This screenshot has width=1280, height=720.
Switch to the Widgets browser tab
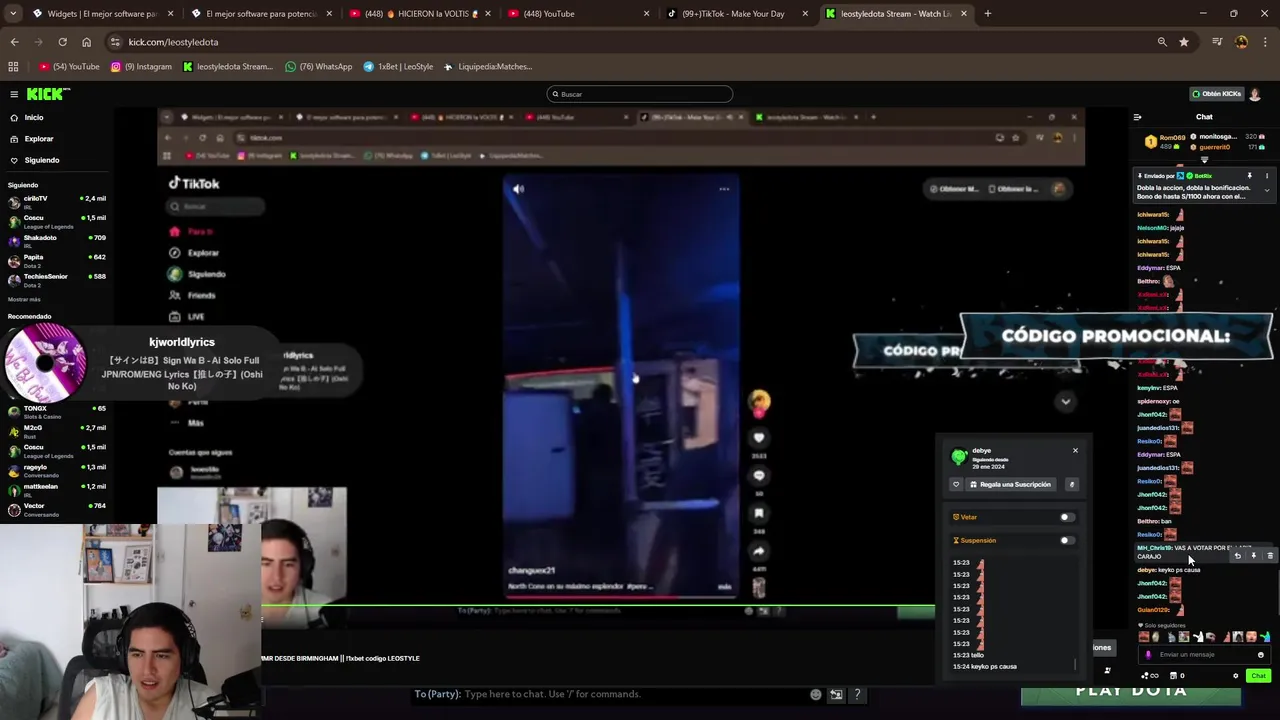click(x=102, y=14)
